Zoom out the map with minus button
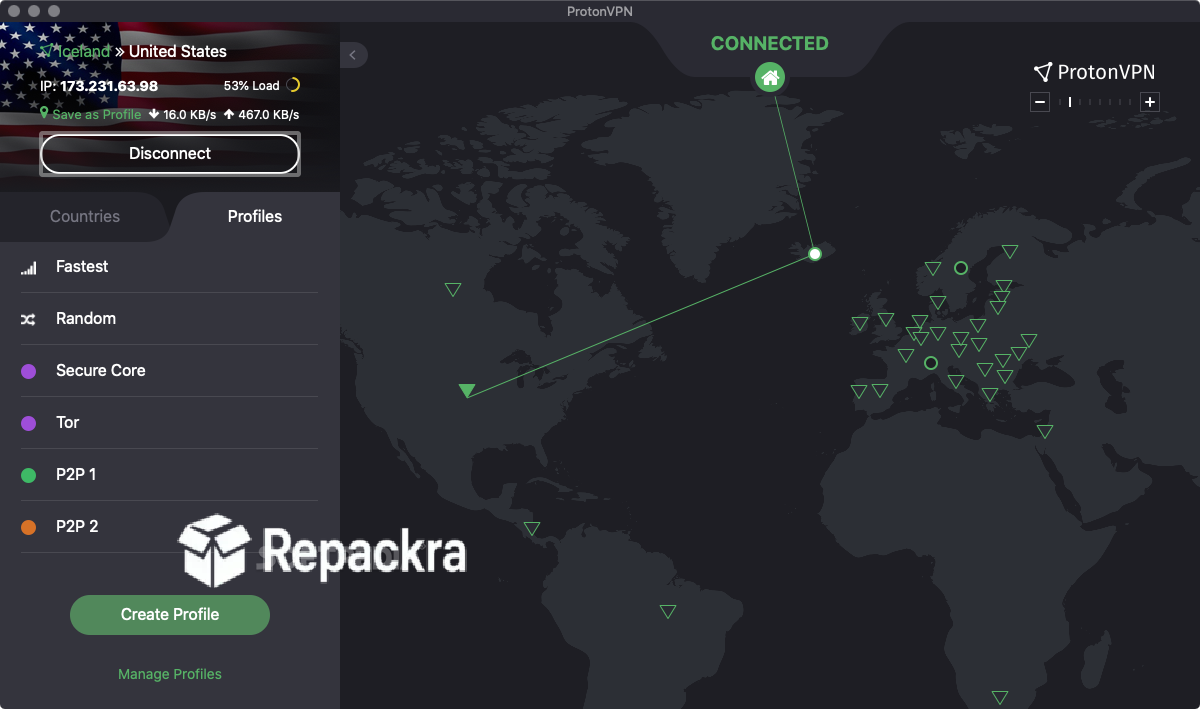The height and width of the screenshot is (709, 1200). point(1040,102)
